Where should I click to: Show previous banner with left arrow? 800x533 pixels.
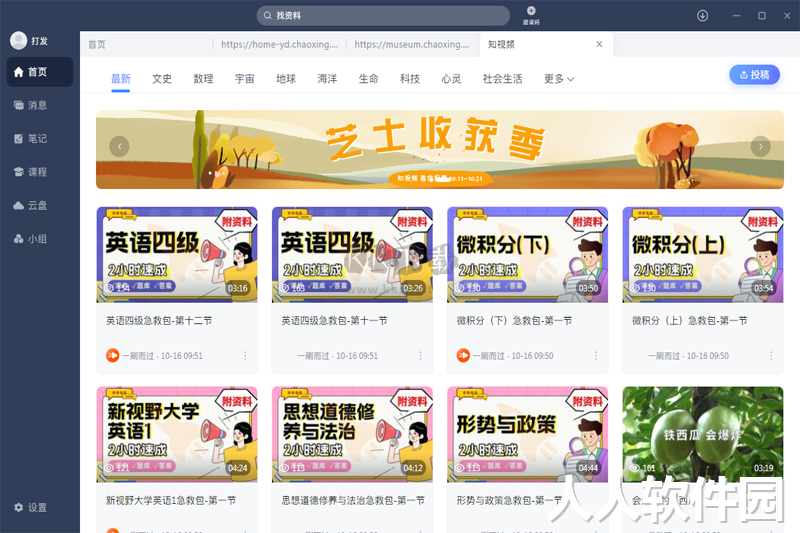(119, 147)
